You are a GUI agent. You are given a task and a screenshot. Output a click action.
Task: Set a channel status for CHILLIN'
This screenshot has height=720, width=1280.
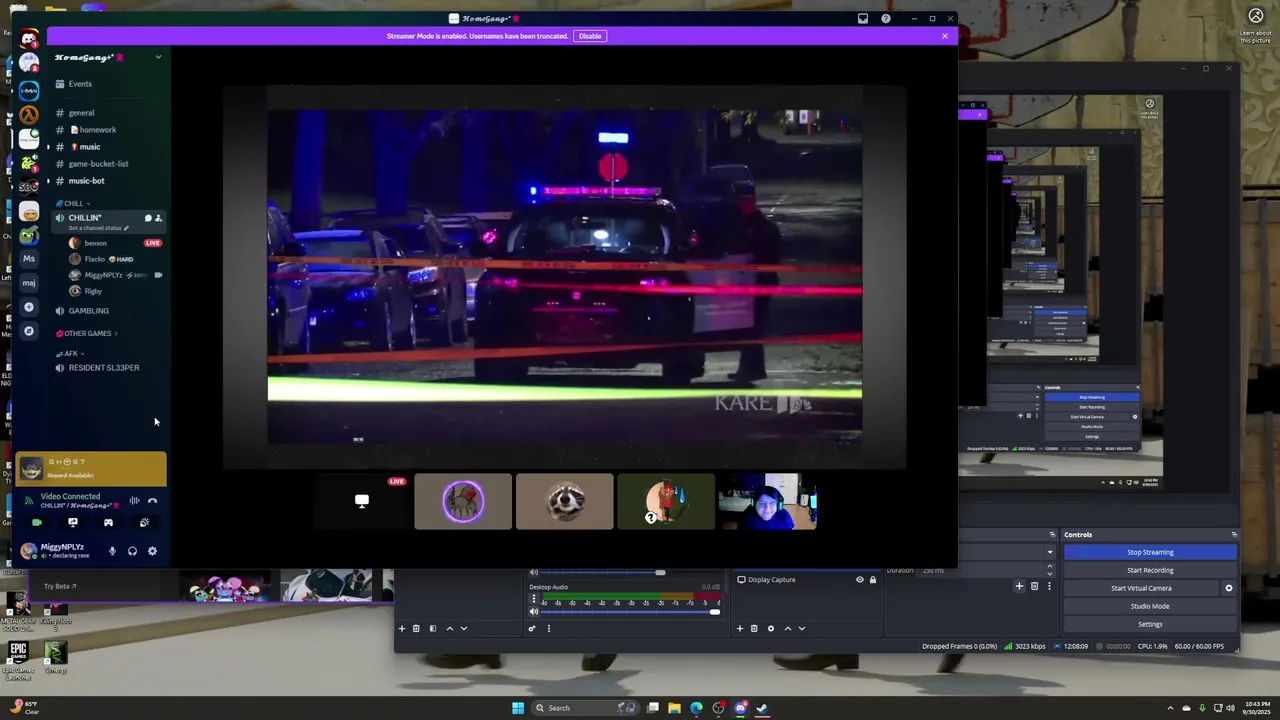(98, 228)
